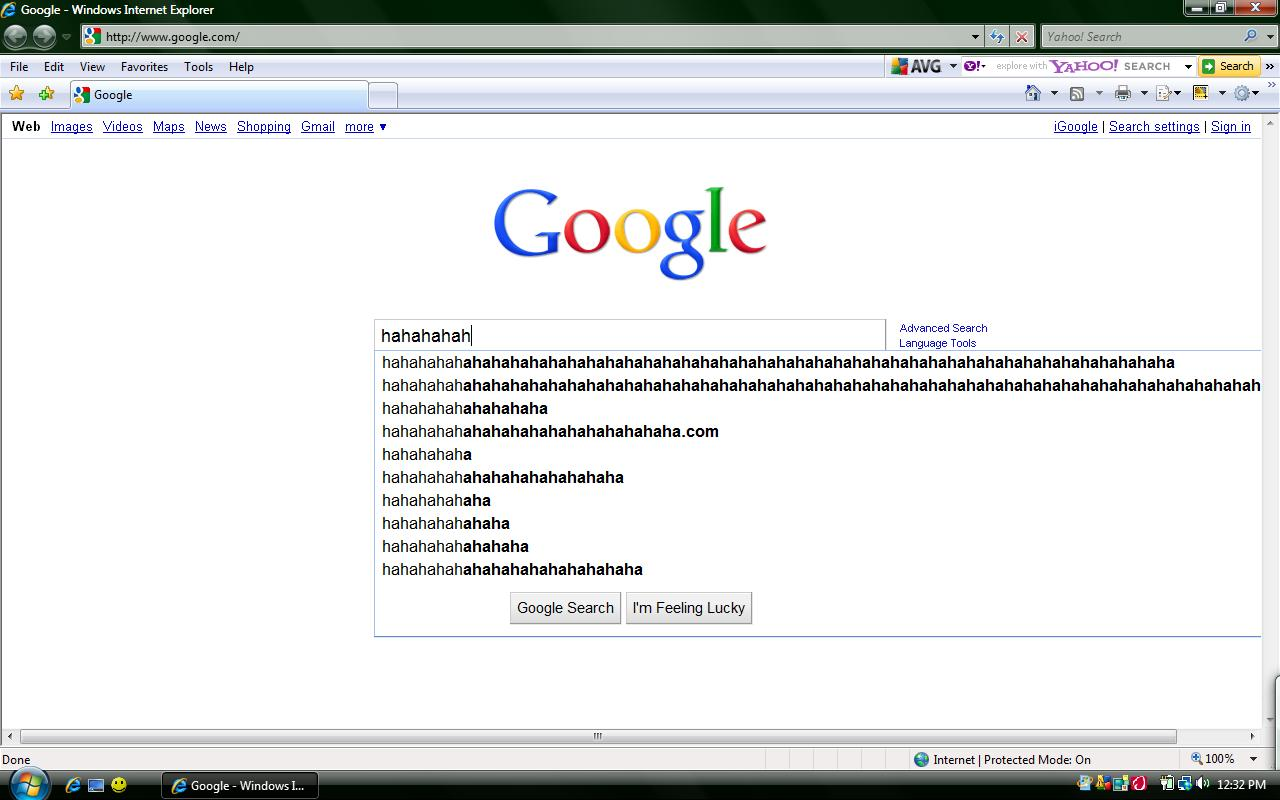The width and height of the screenshot is (1280, 800).
Task: Click the Windows Start orb
Action: pos(28,783)
